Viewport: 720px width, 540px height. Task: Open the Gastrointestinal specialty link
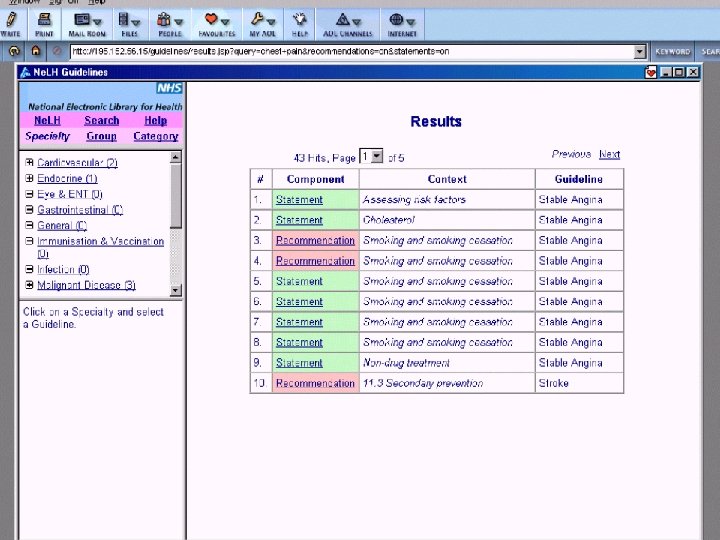tap(80, 210)
